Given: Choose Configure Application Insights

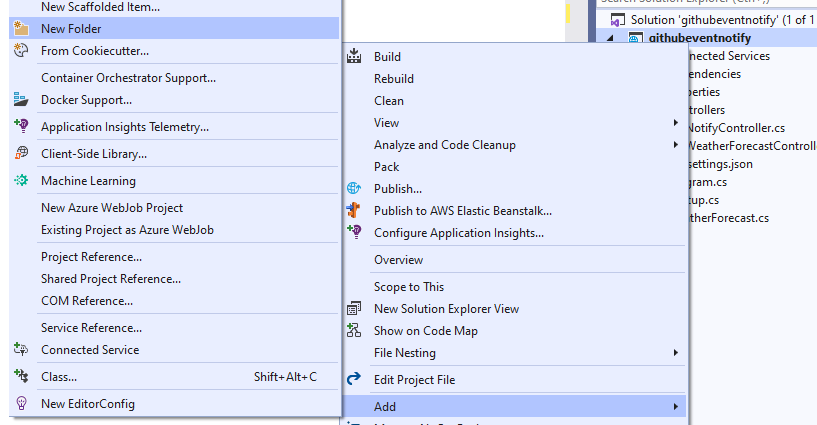Looking at the screenshot, I should coord(514,233).
